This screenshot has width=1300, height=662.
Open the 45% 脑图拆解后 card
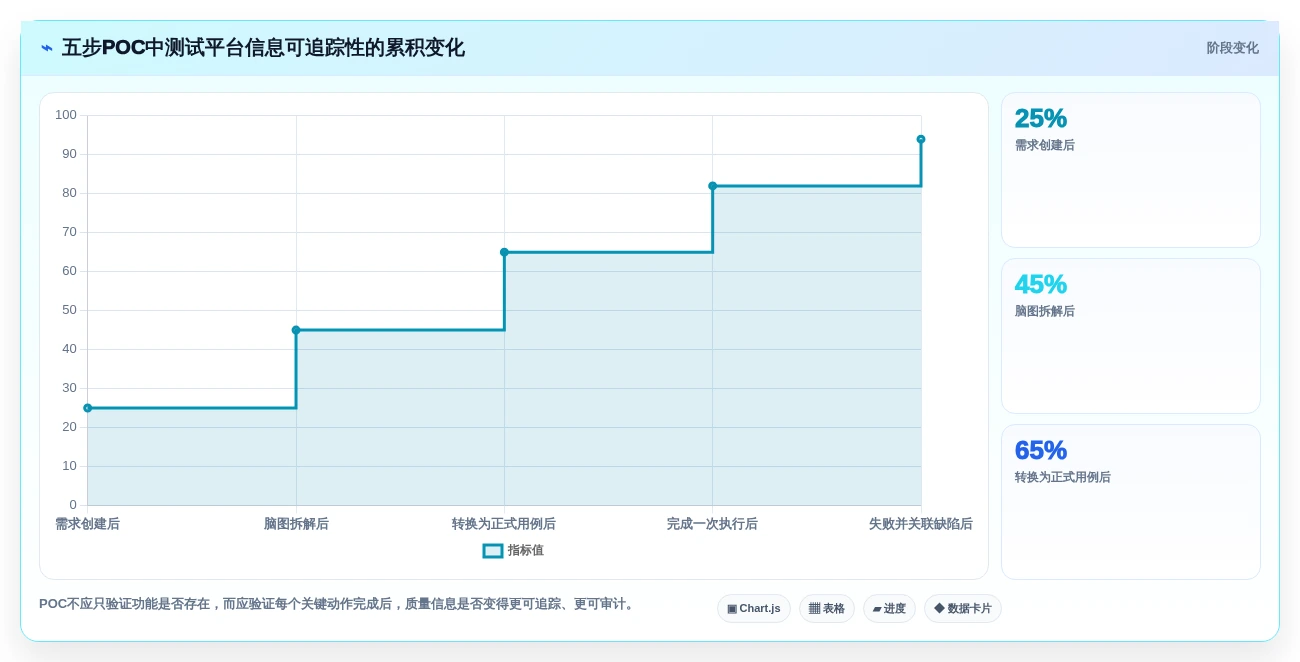(x=1130, y=336)
